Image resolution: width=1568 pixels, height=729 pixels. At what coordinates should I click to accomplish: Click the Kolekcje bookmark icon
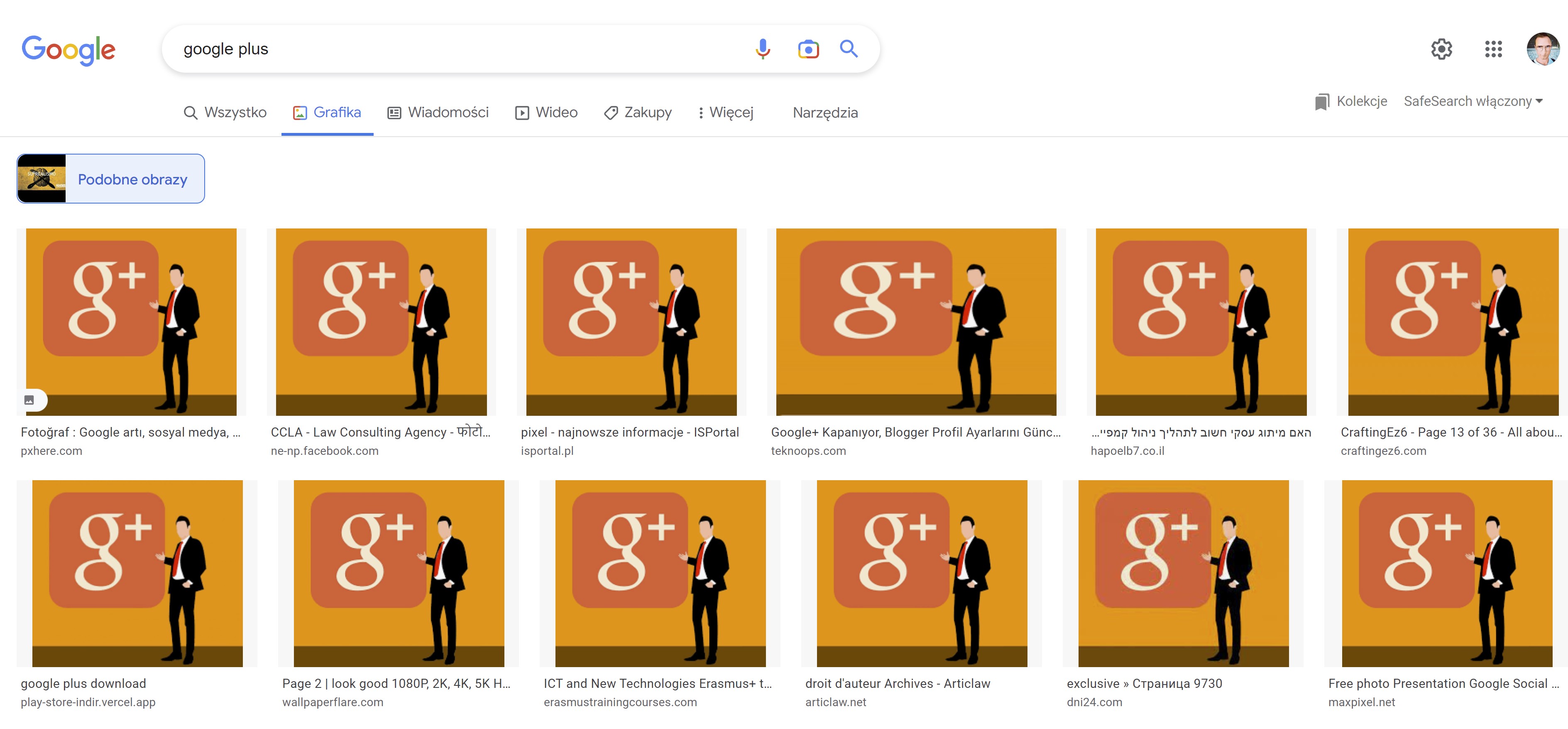1321,102
